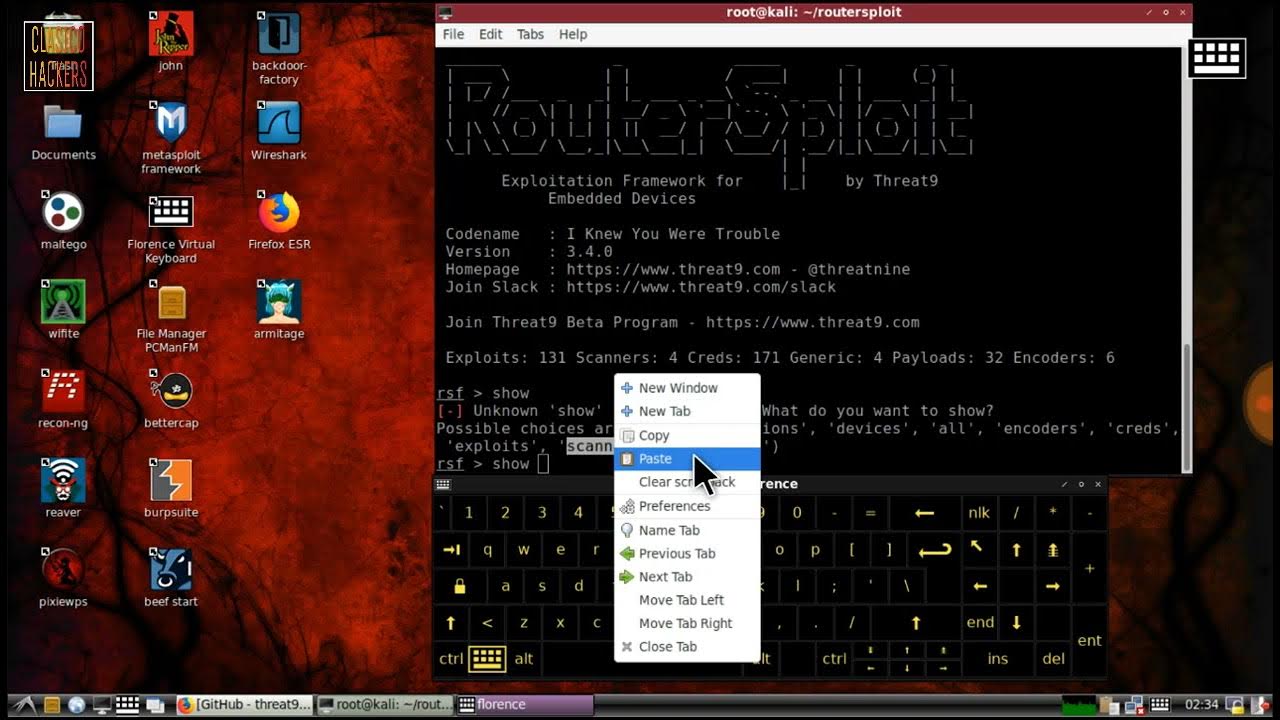Viewport: 1280px width, 720px height.
Task: Click the web browser globe icon in the taskbar
Action: click(x=77, y=704)
